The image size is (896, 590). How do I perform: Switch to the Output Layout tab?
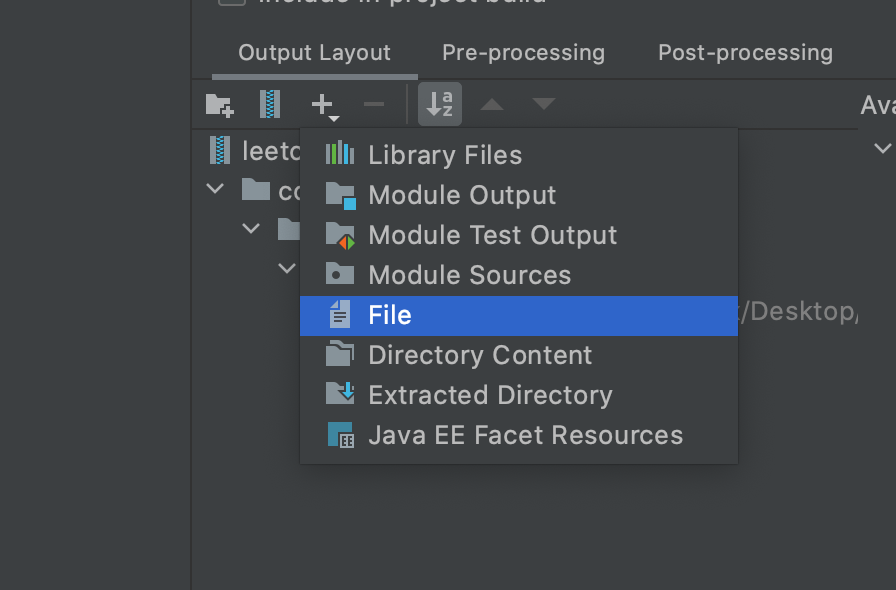[314, 53]
